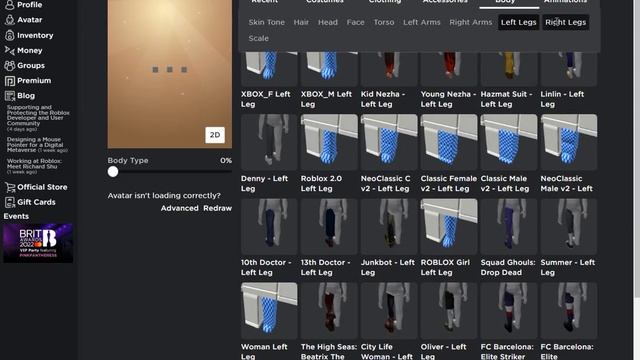Equip the NeoClassic Male v2 Left Leg
The width and height of the screenshot is (640, 360).
569,142
